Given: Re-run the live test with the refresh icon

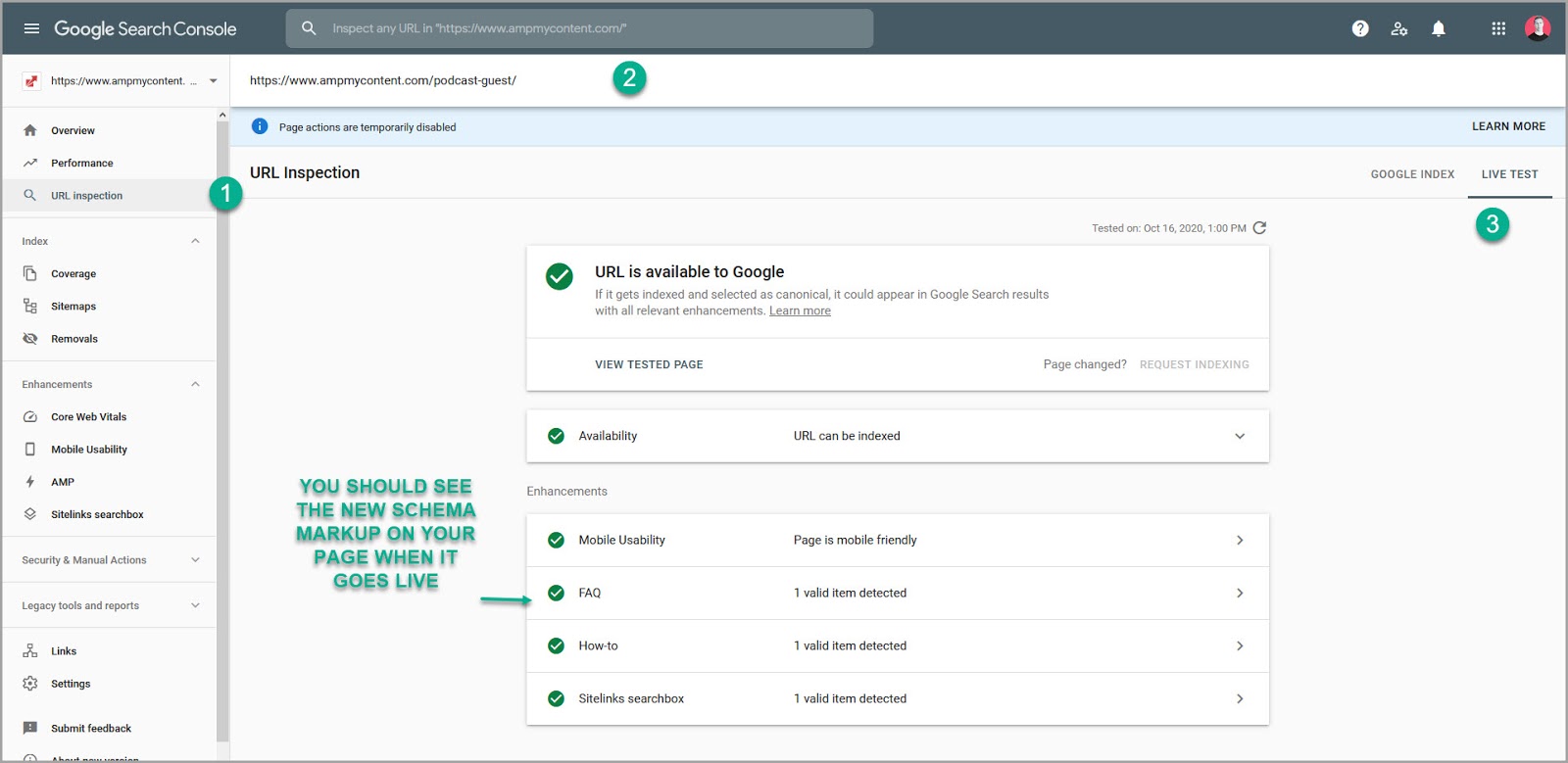Looking at the screenshot, I should tap(1260, 228).
